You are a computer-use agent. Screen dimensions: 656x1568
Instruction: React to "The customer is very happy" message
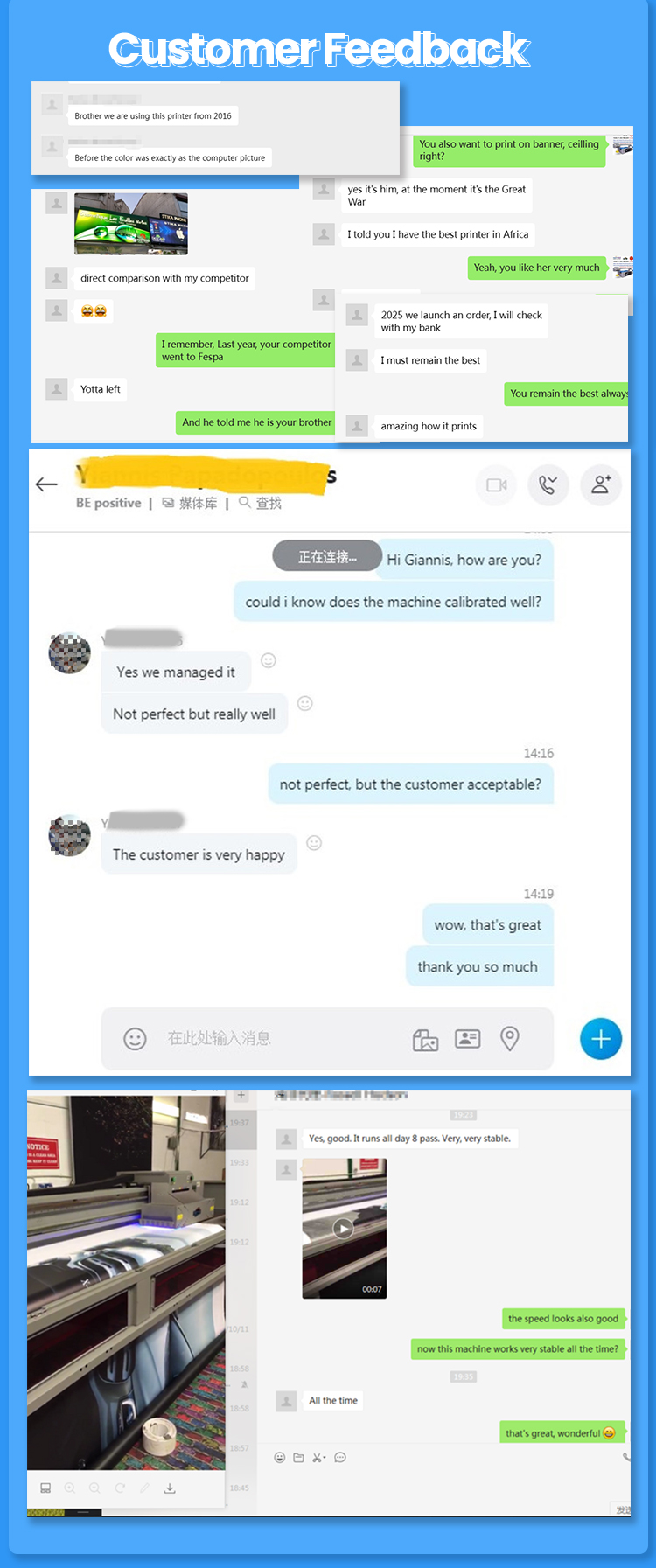tap(314, 843)
